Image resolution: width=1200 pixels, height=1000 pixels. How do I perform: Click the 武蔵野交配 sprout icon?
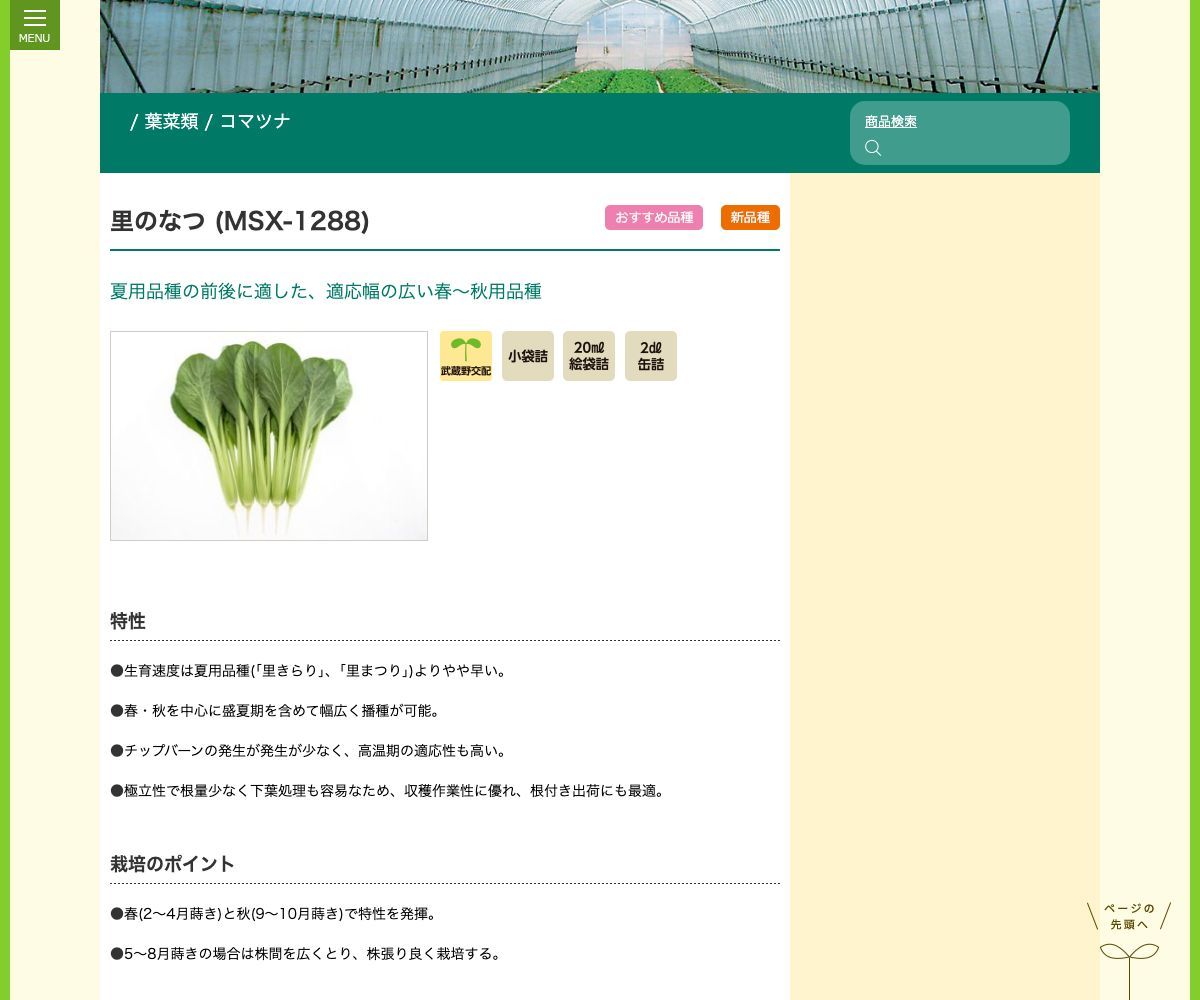click(x=466, y=356)
